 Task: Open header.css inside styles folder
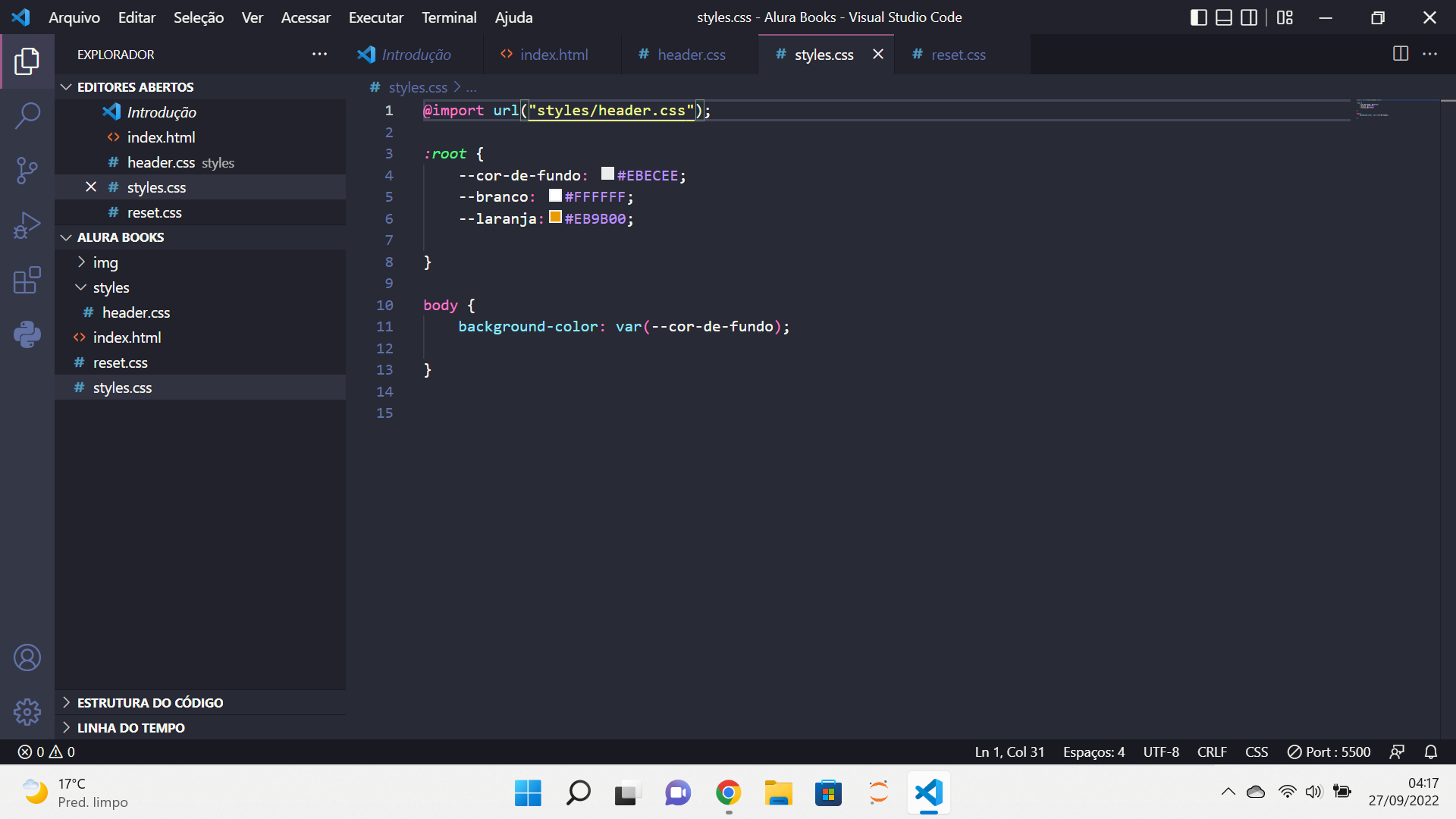tap(201, 312)
